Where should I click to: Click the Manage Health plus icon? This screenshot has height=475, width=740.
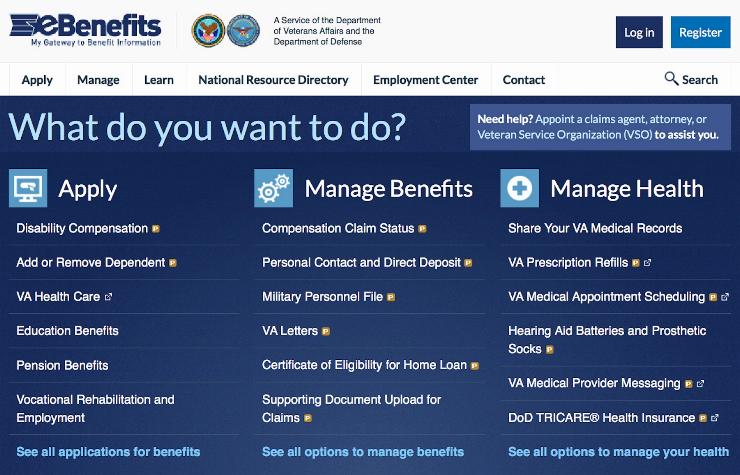[x=520, y=188]
